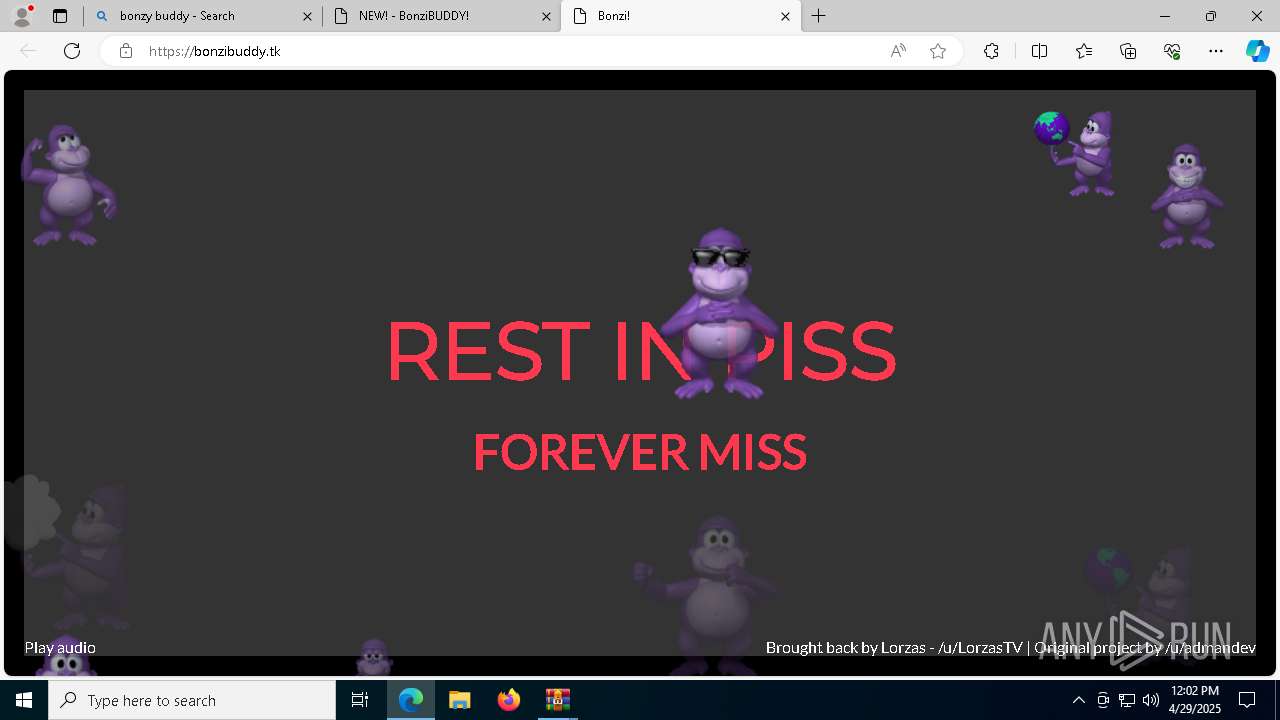Go back with the back arrow
Viewport: 1280px width, 720px height.
28,51
